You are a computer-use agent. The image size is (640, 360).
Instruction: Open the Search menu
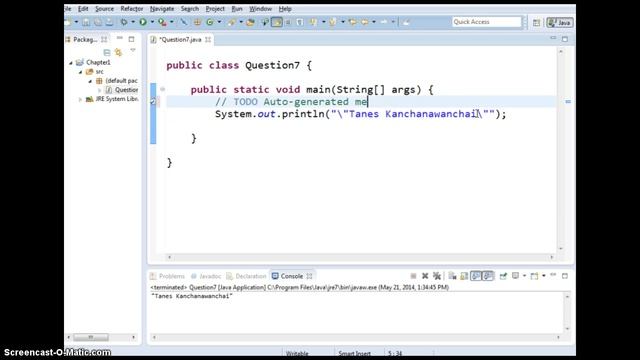pyautogui.click(x=190, y=9)
